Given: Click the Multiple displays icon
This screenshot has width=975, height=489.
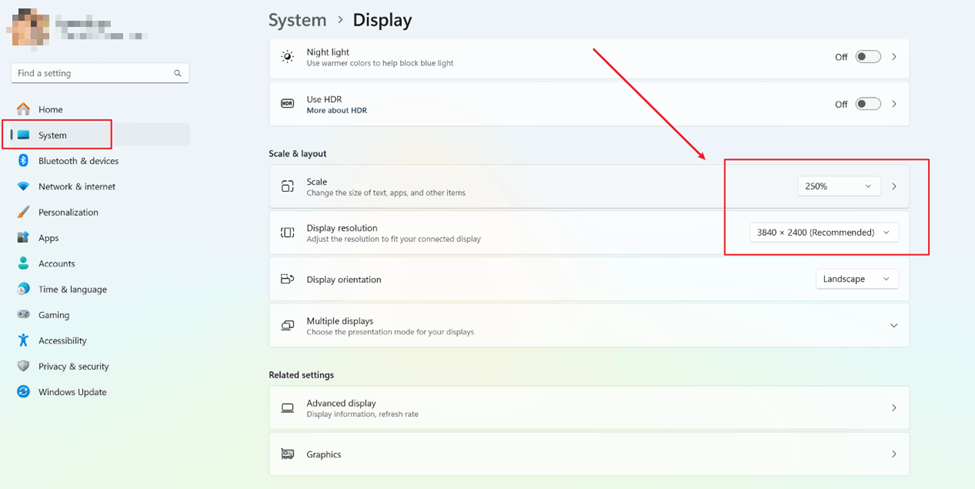Looking at the screenshot, I should tap(287, 325).
